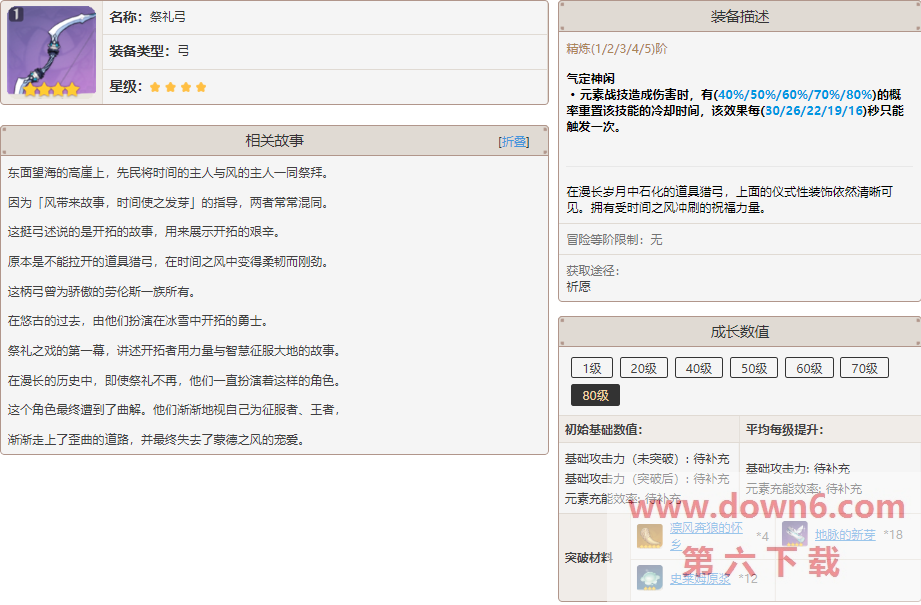Click the 史莱姆原浆 material icon
This screenshot has height=605, width=921.
click(x=650, y=578)
